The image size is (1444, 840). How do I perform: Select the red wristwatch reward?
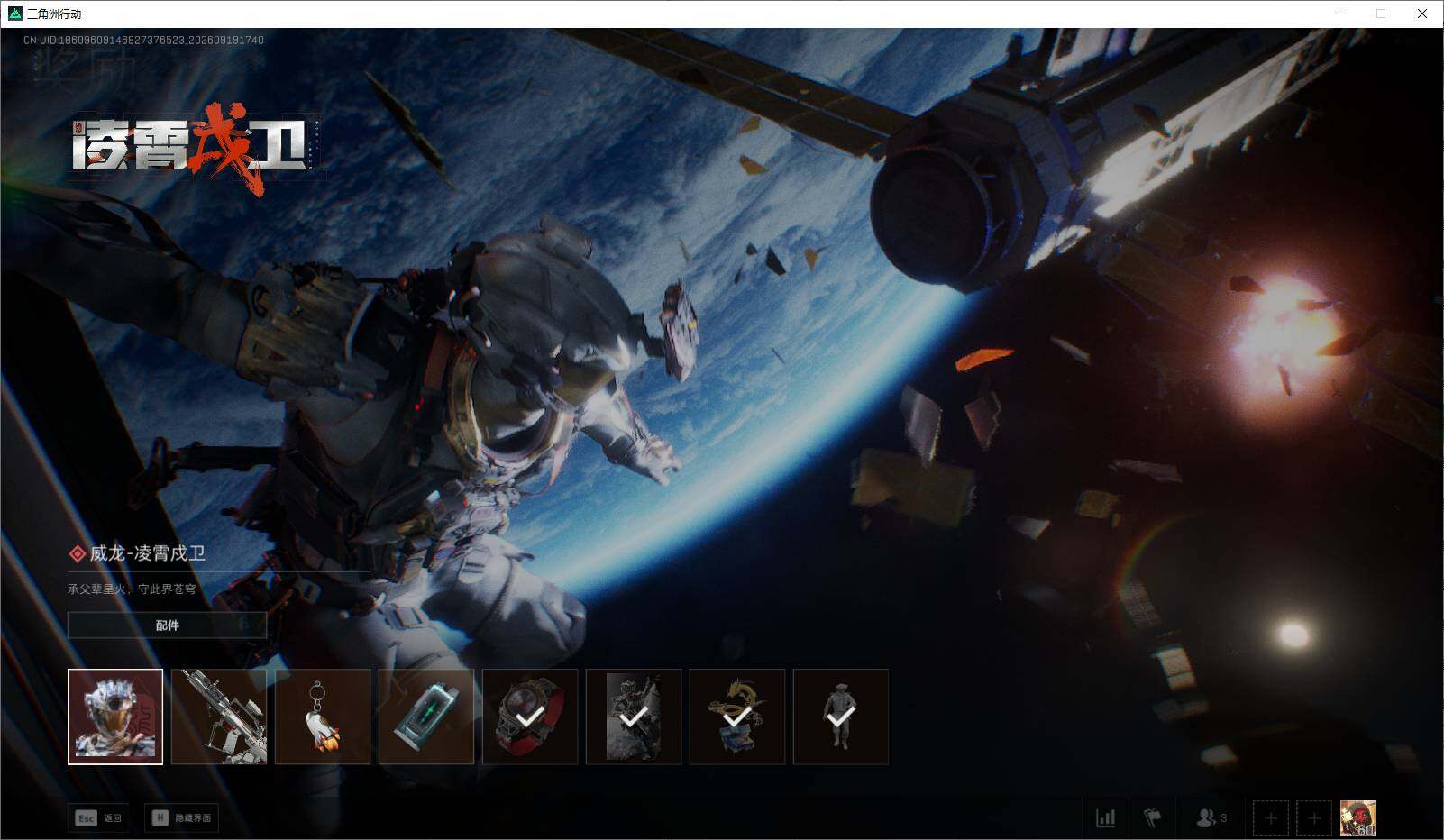tap(530, 717)
